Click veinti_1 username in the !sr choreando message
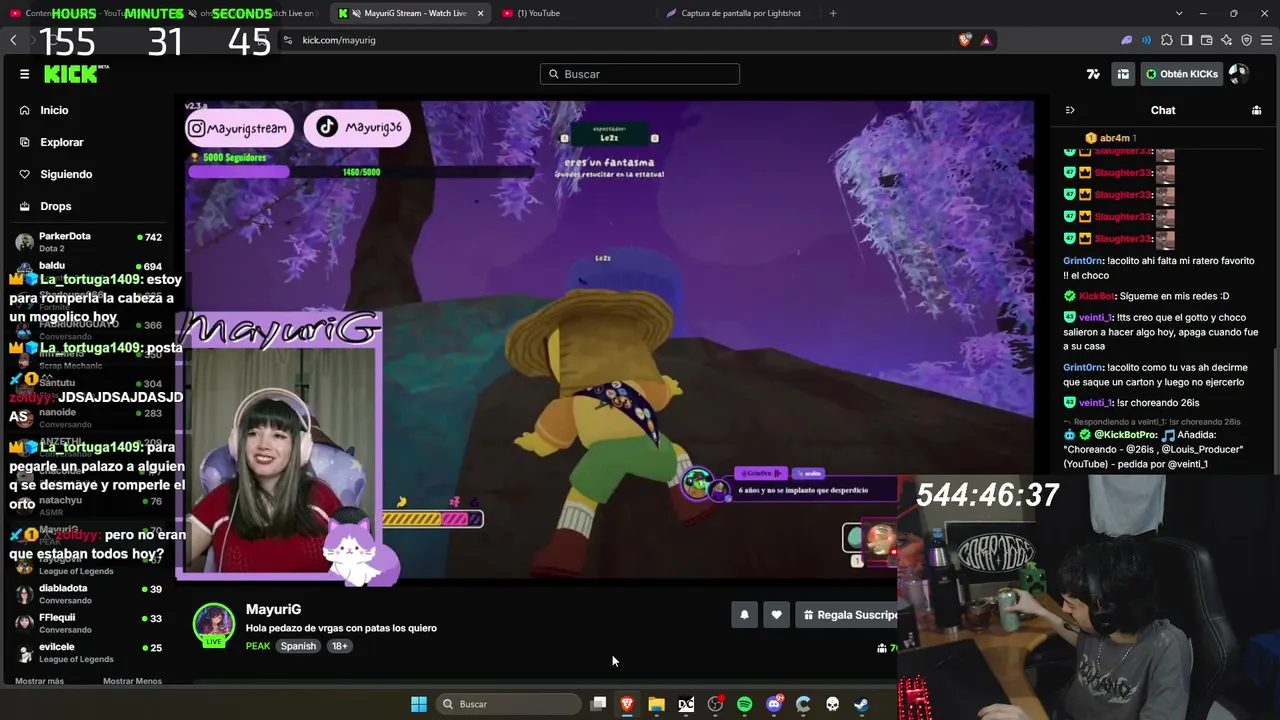The image size is (1280, 720). pos(1096,403)
